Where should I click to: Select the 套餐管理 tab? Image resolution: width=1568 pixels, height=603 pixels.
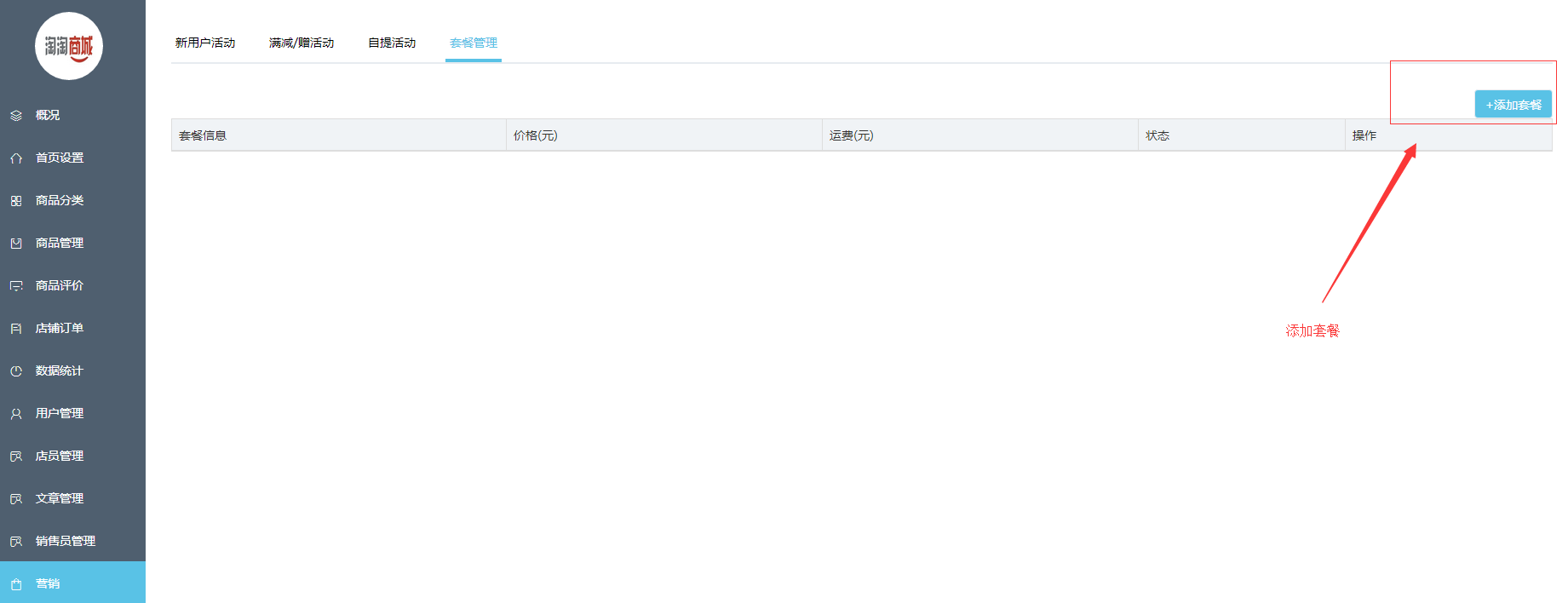474,43
